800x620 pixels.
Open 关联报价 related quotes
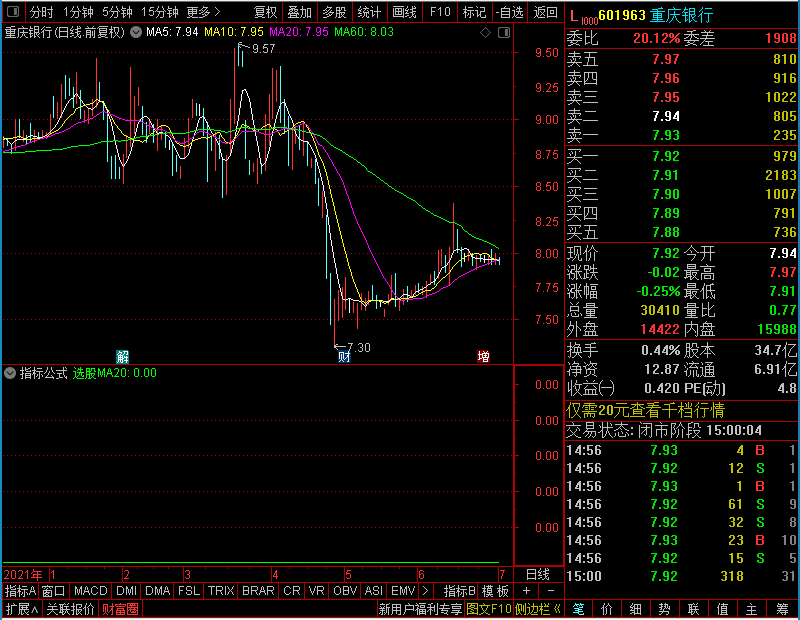[70, 609]
